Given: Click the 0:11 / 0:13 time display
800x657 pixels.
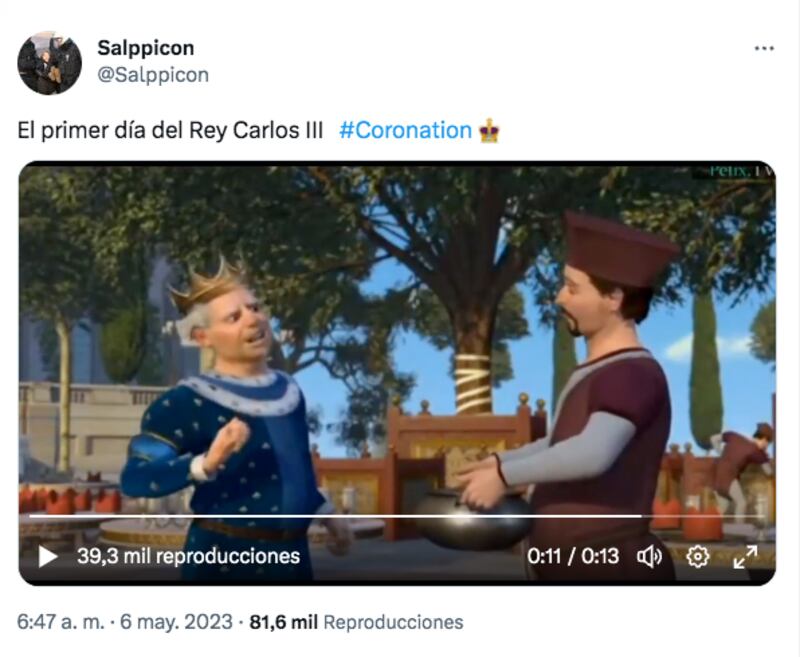Looking at the screenshot, I should coord(573,556).
